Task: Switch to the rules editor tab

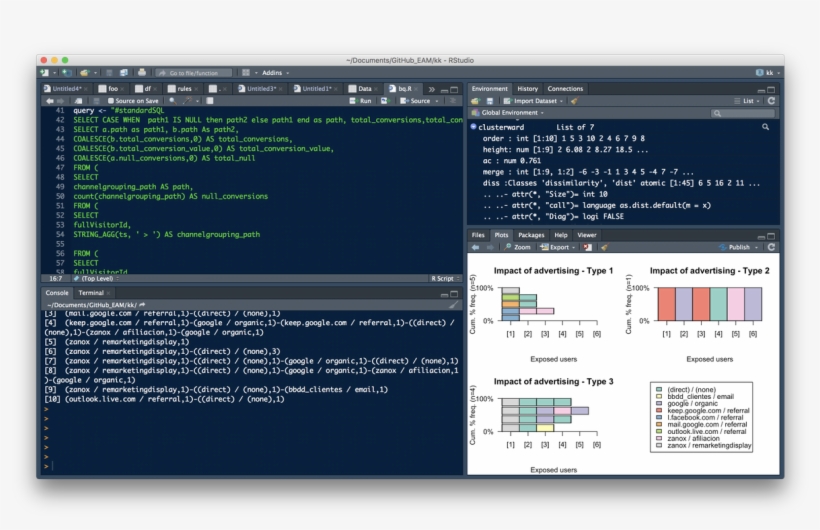Action: point(183,89)
